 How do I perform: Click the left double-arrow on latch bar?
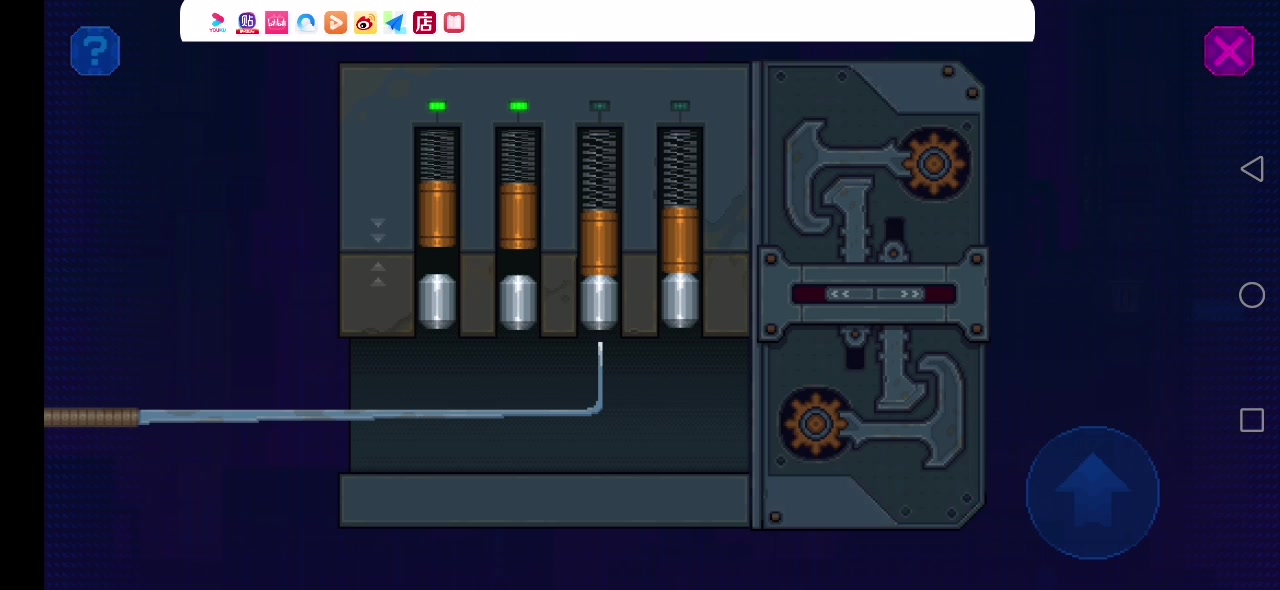[x=838, y=294]
